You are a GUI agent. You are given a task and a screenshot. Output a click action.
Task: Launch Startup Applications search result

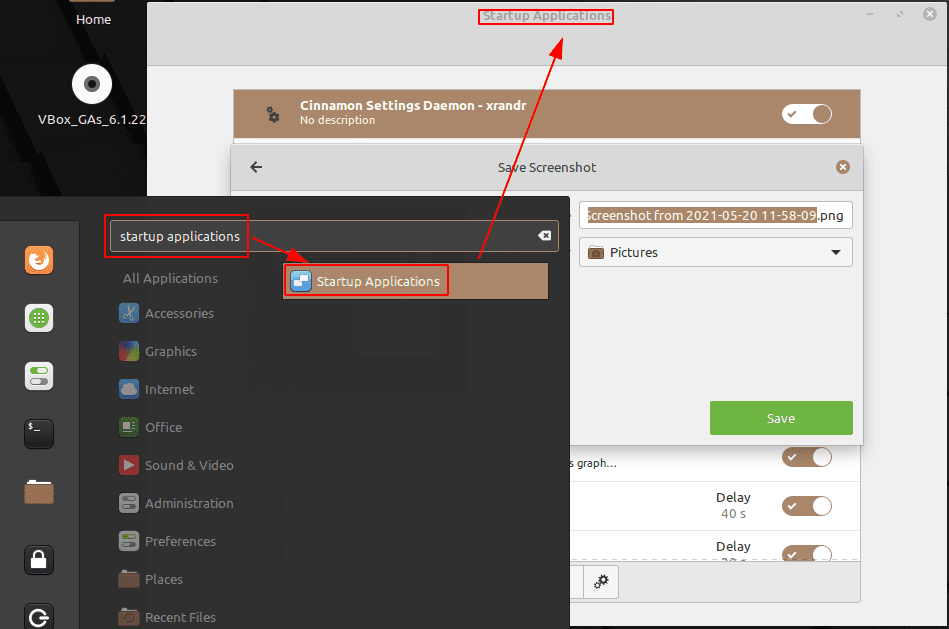point(416,281)
